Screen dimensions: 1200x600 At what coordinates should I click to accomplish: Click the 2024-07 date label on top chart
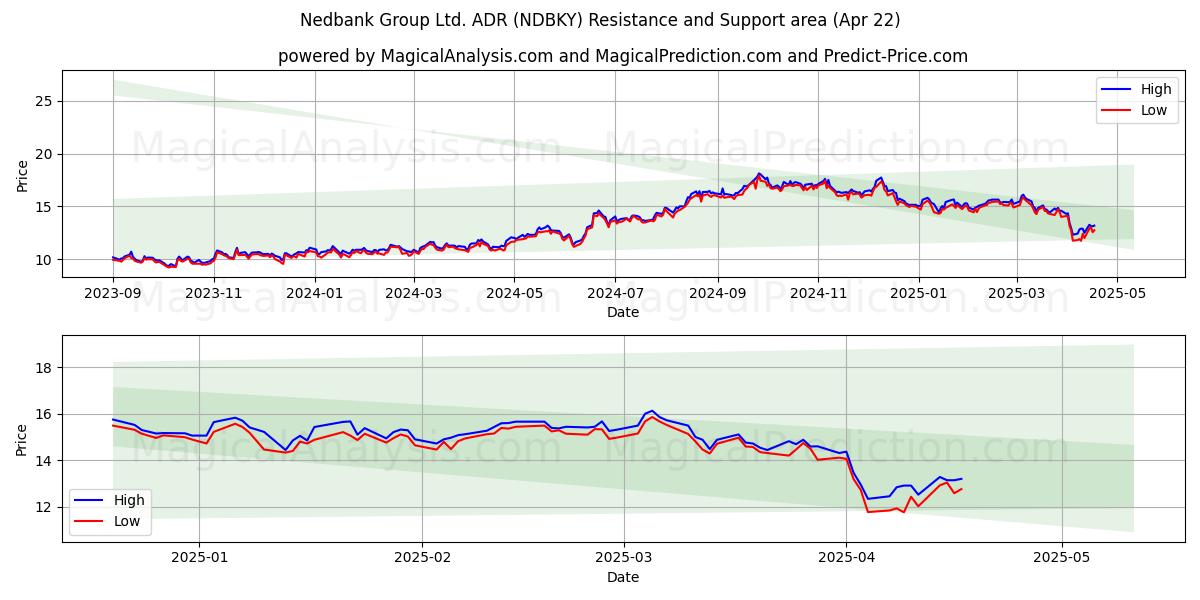[614, 293]
